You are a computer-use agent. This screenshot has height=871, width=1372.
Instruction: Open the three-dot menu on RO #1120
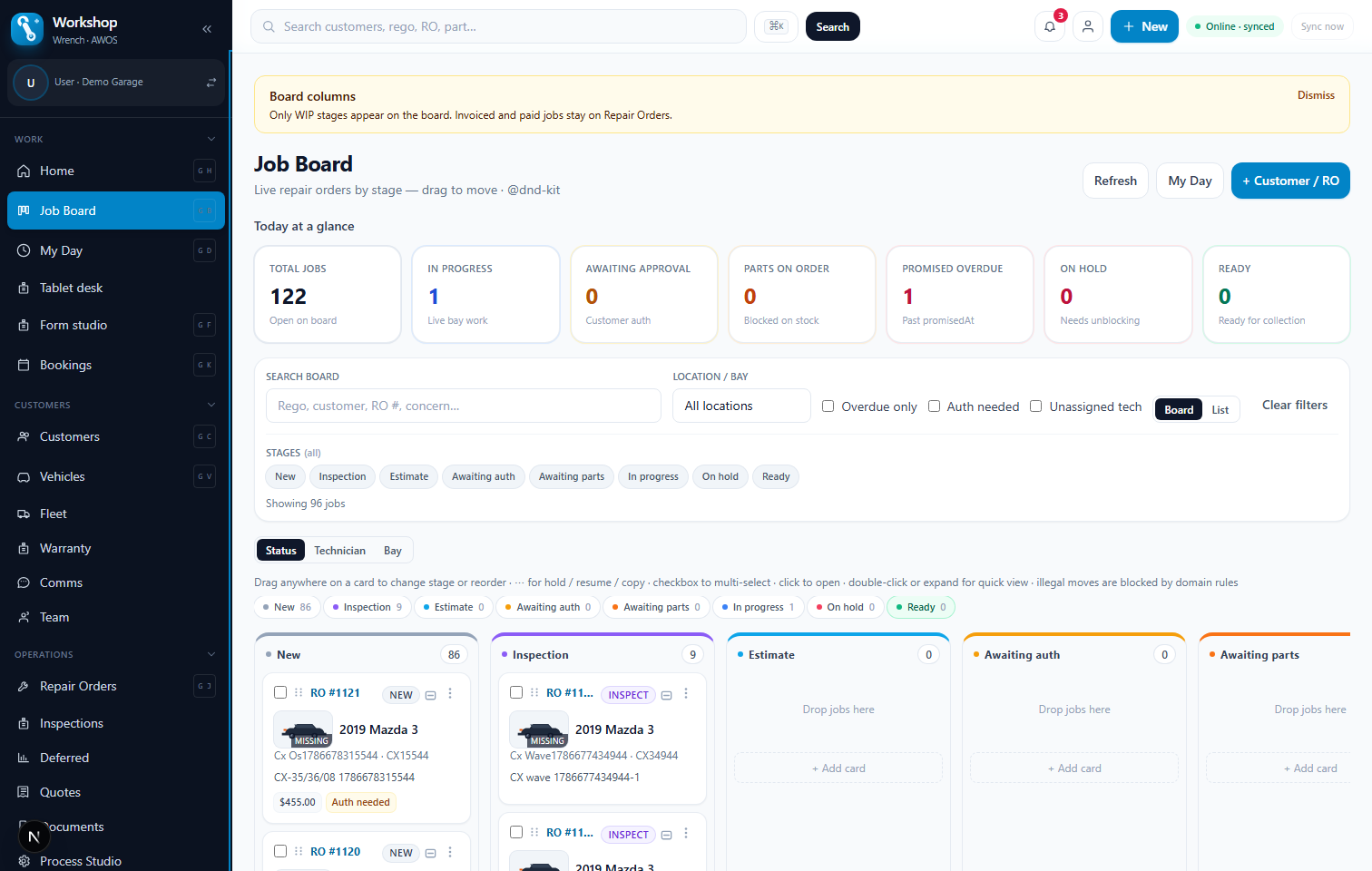(450, 852)
